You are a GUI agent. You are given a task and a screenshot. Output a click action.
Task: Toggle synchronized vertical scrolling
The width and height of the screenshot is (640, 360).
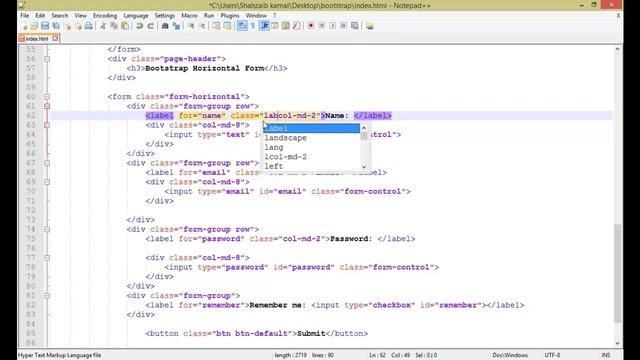[216, 26]
